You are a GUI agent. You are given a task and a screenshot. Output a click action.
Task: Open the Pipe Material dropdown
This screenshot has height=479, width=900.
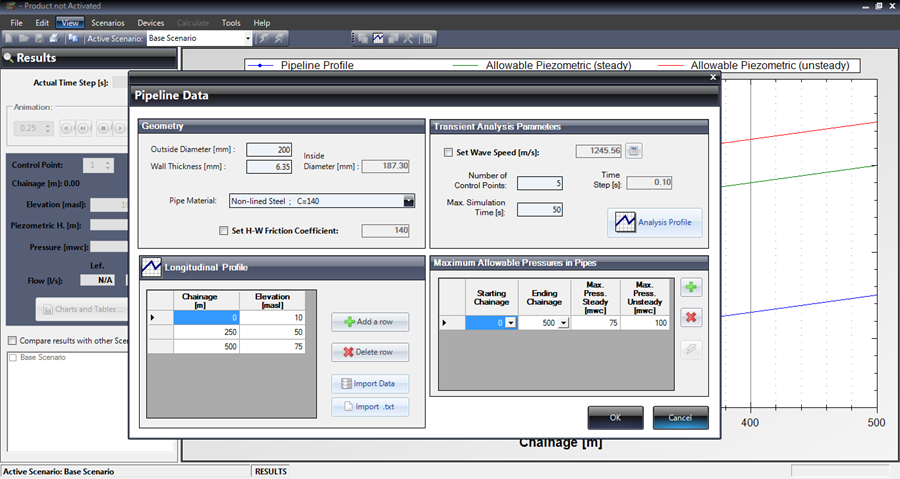(x=408, y=201)
